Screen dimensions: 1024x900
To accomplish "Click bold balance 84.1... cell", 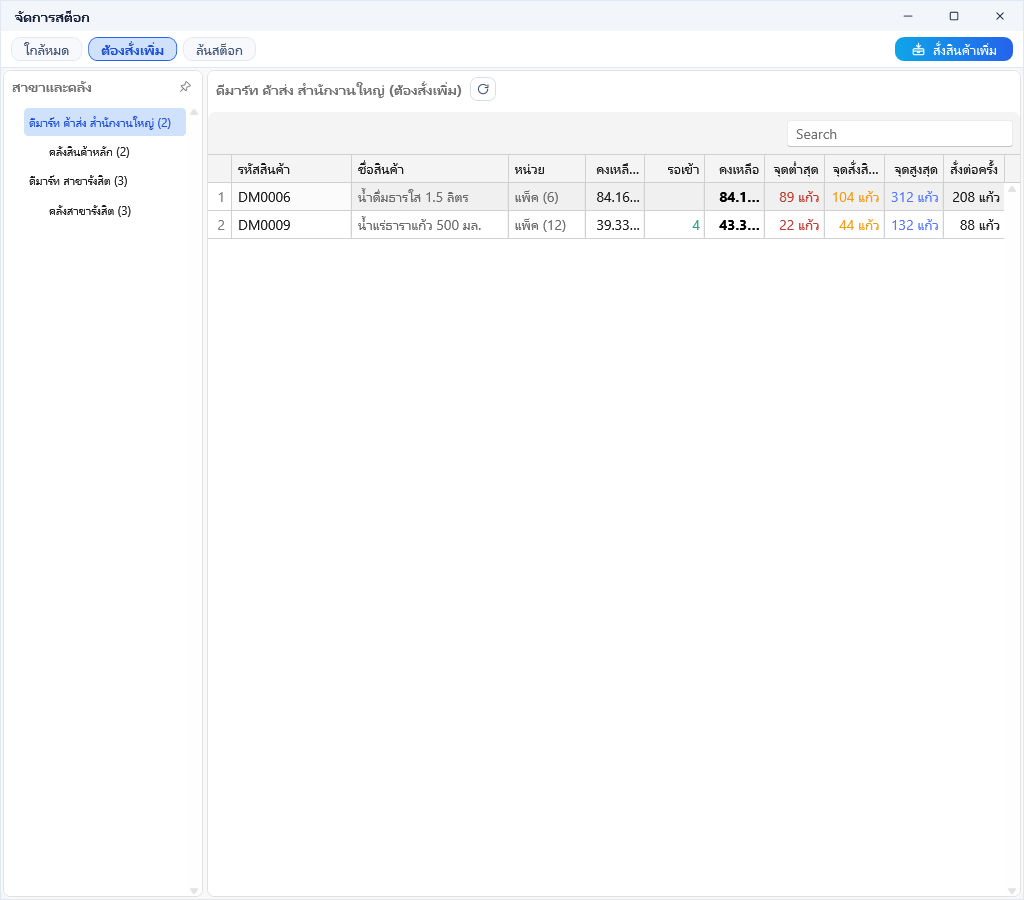I will (735, 197).
